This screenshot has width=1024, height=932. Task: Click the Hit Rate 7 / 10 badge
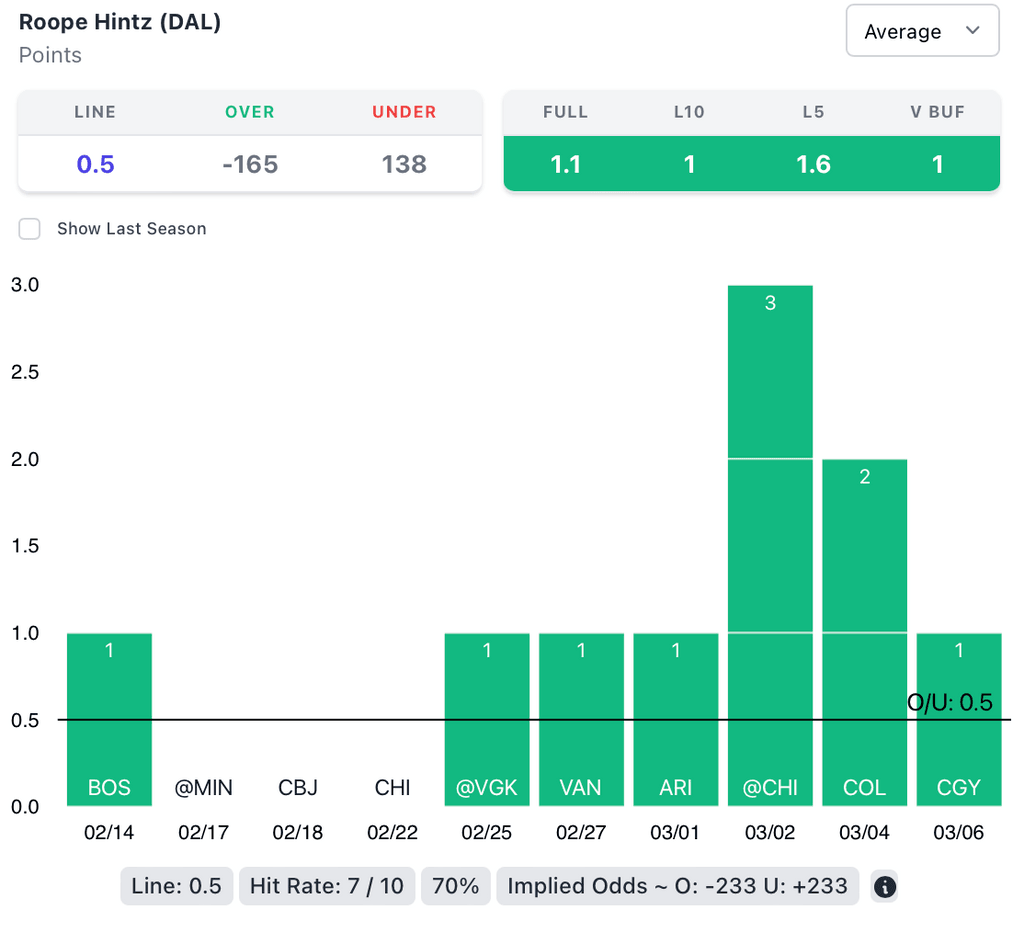click(327, 886)
